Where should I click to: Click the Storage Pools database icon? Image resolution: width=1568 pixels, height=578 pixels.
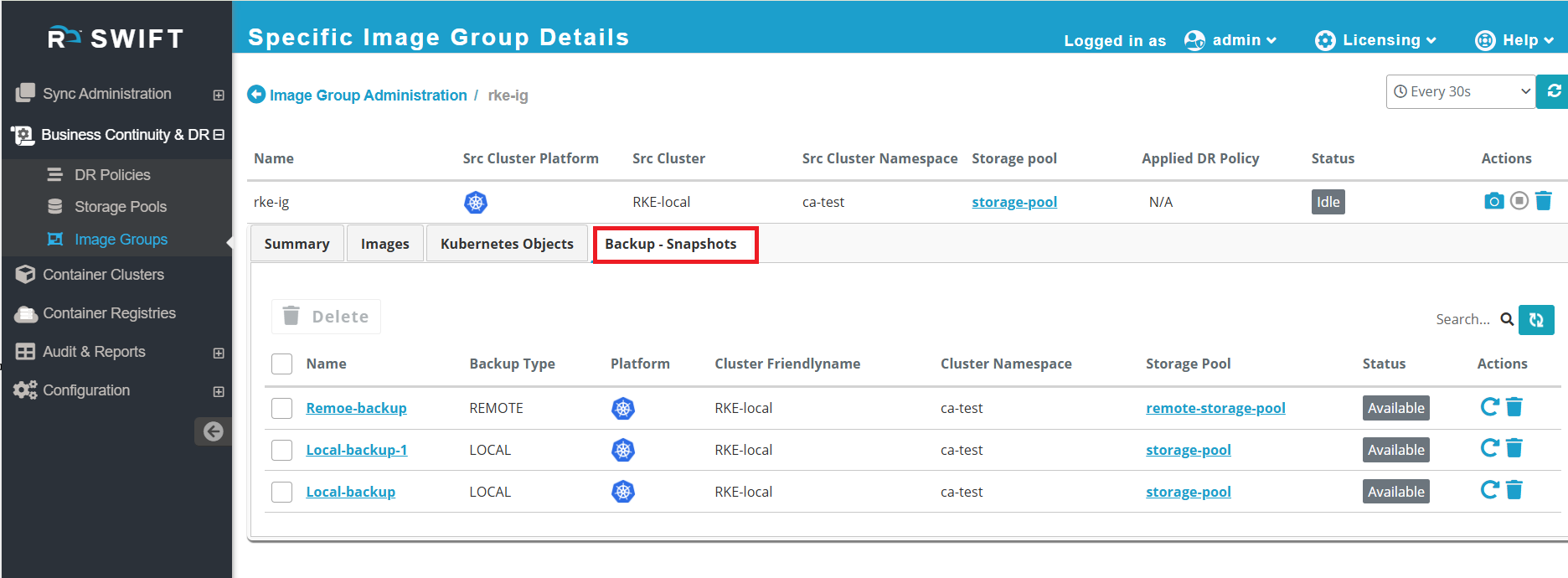55,206
